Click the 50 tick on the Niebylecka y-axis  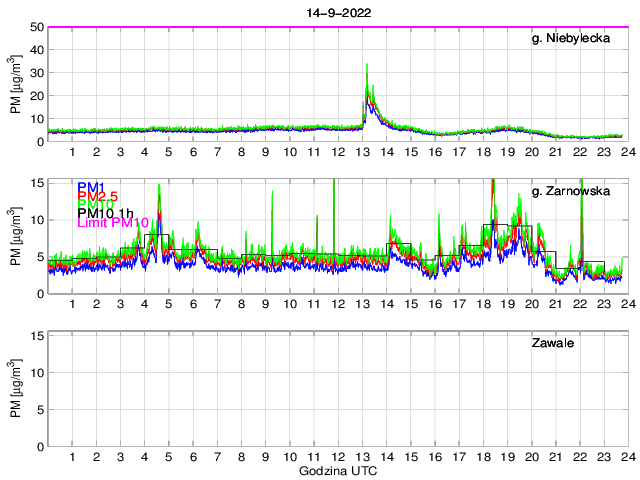36,27
